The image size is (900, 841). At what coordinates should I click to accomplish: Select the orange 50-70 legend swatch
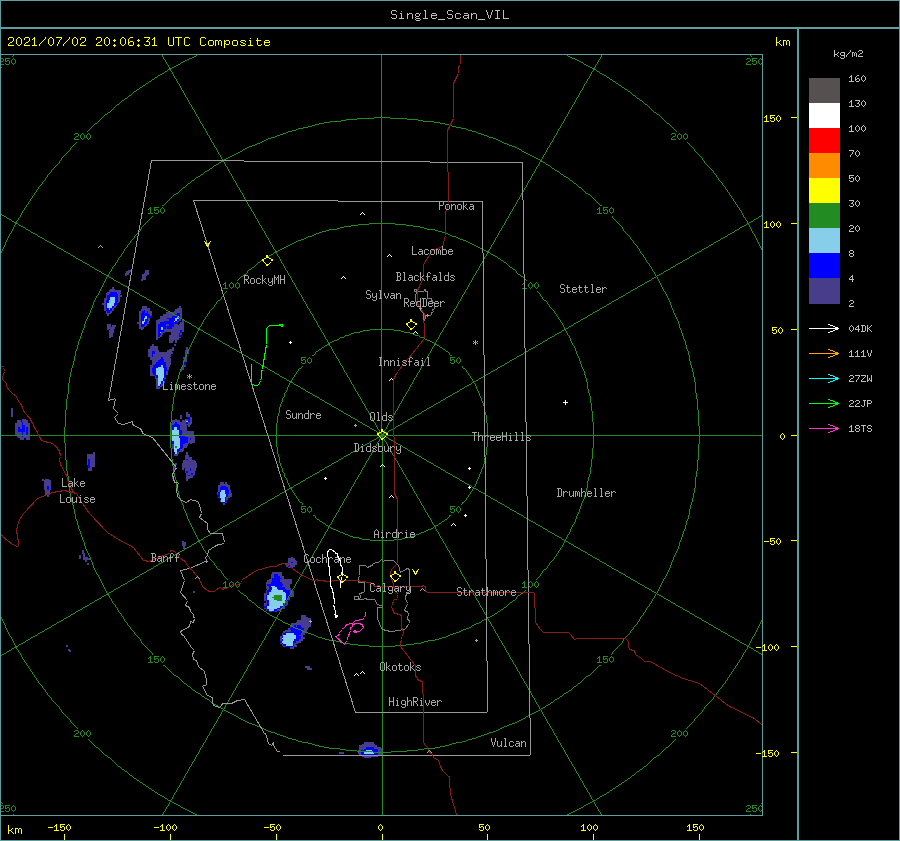click(x=824, y=166)
